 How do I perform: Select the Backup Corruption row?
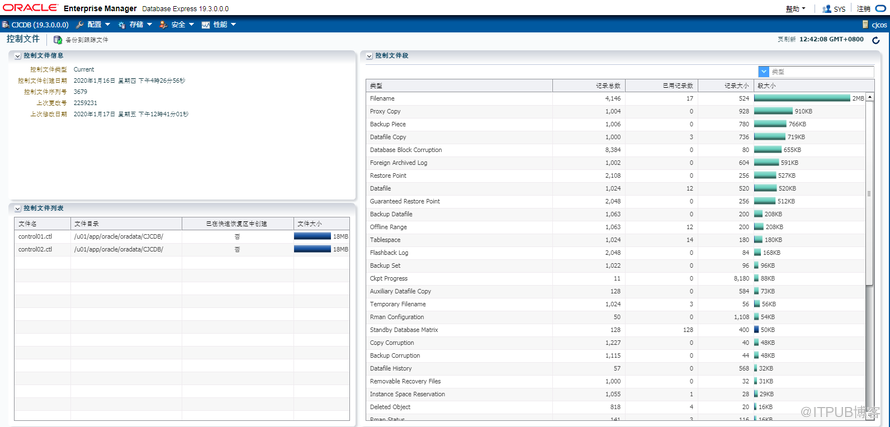616,355
